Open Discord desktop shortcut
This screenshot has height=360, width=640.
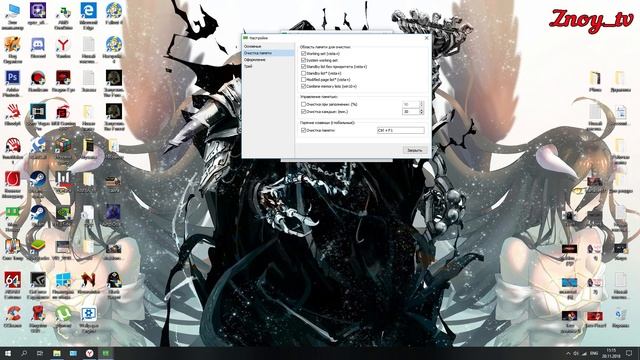coord(38,48)
